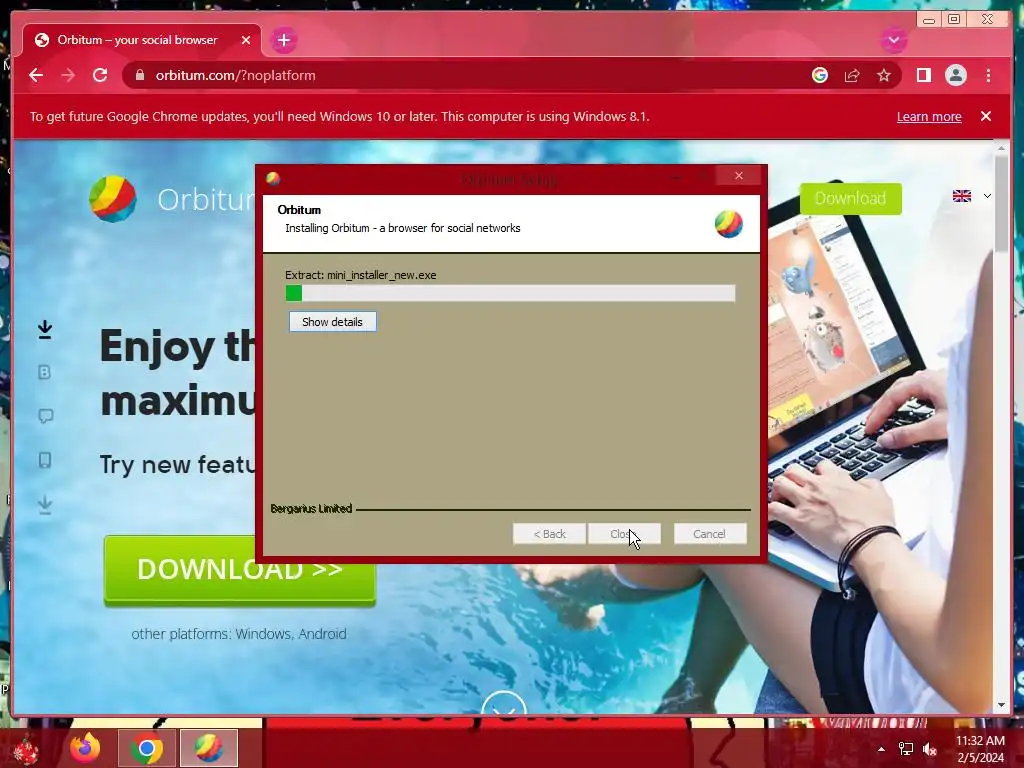Click the lower sidebar download icon
This screenshot has width=1024, height=768.
45,505
